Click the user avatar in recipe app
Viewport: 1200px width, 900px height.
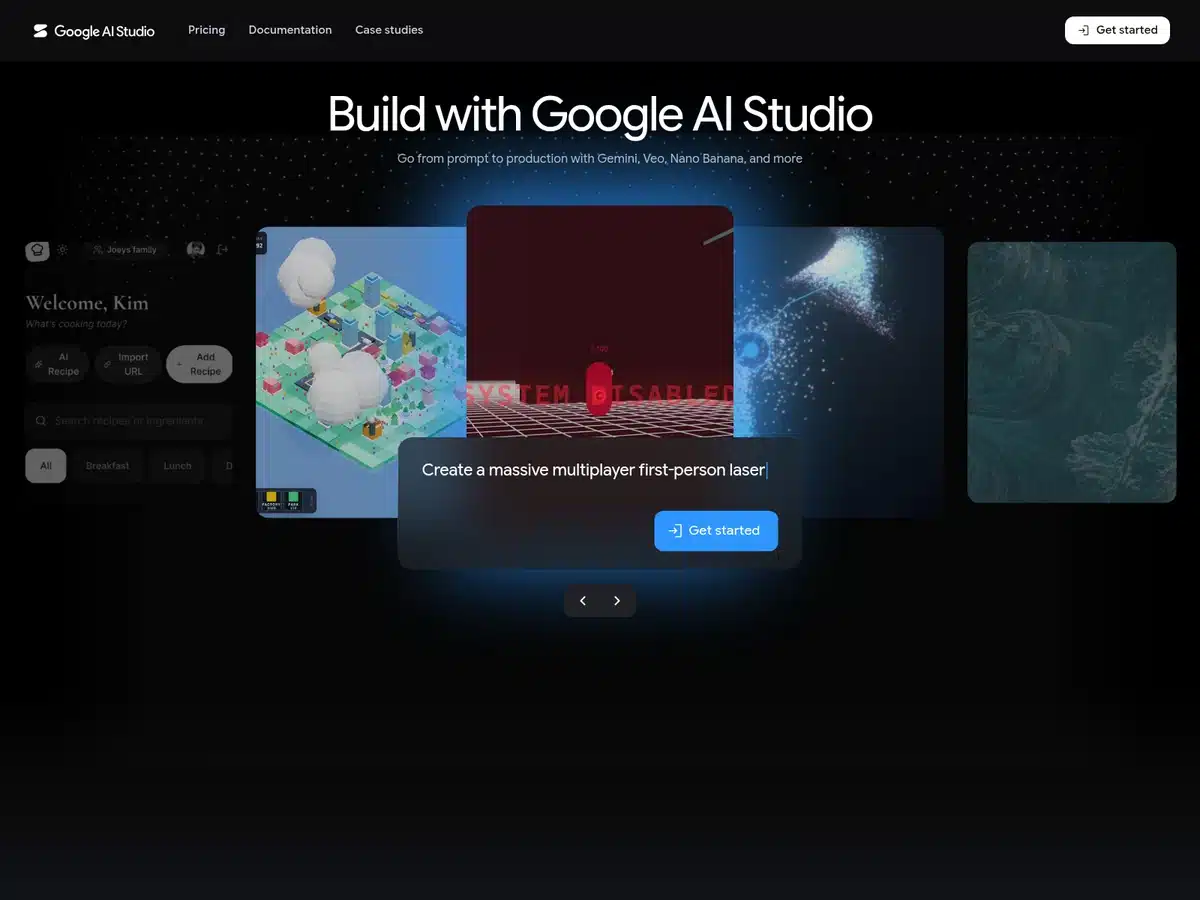tap(196, 250)
